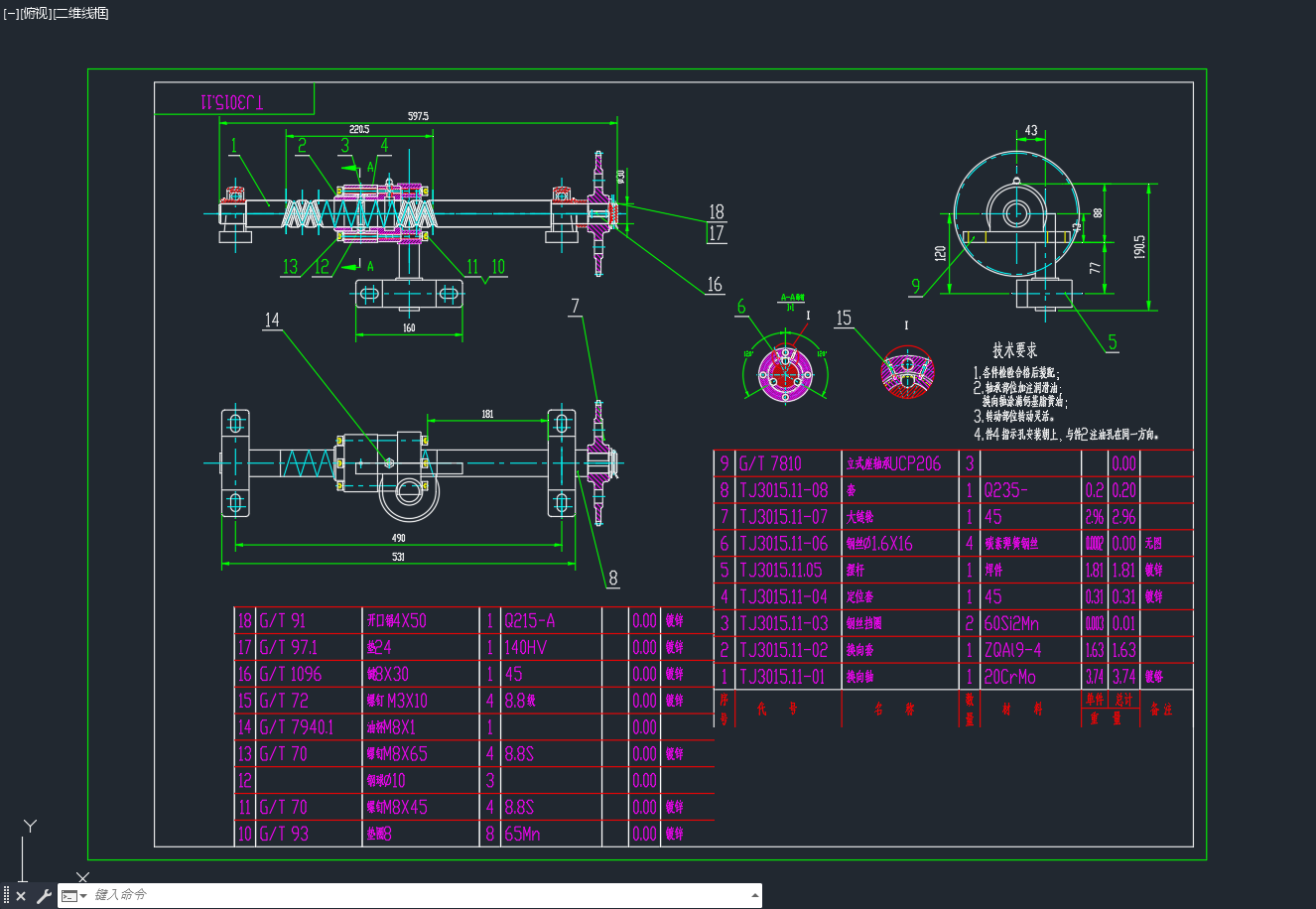Select the 181 dimension text
Screen dimensions: 1316x909
(x=487, y=414)
